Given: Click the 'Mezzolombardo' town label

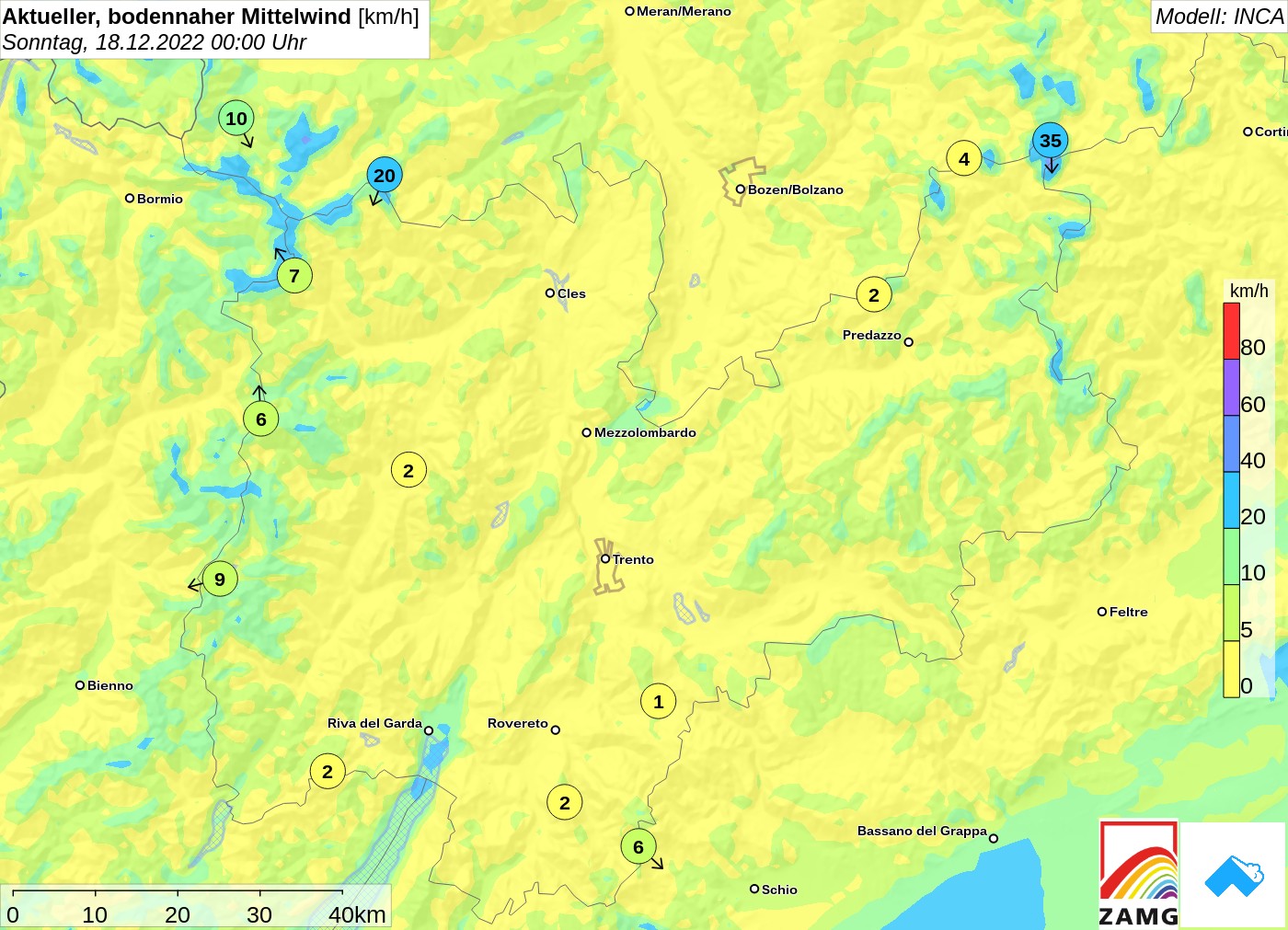Looking at the screenshot, I should (x=645, y=432).
